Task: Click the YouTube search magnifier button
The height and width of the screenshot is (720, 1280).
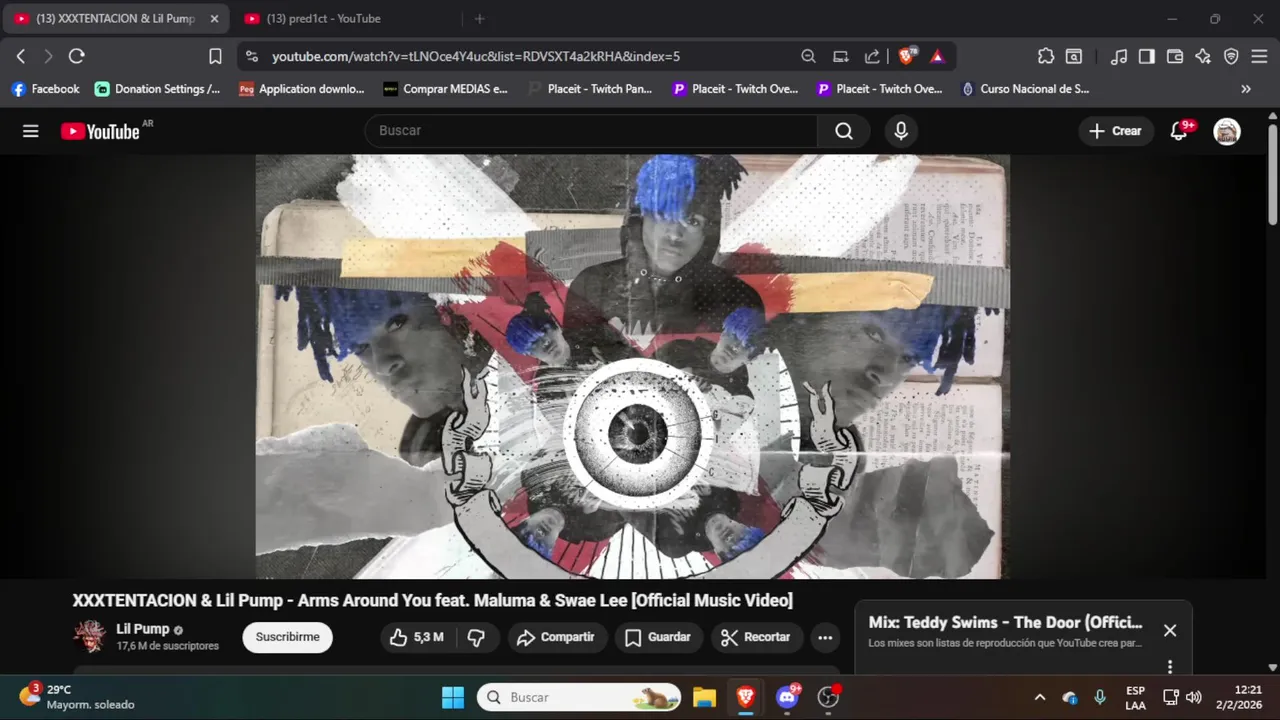Action: [x=844, y=131]
